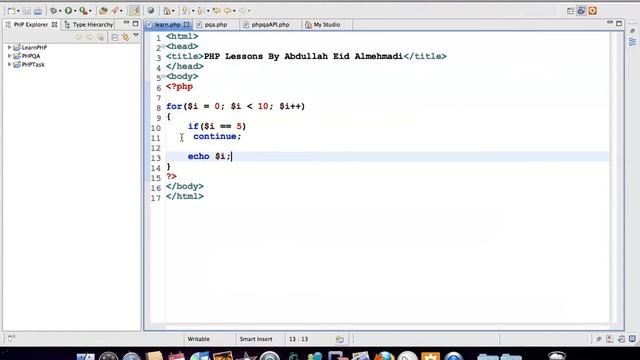Toggle Mark Occurrences highlighter icon

pos(135,11)
